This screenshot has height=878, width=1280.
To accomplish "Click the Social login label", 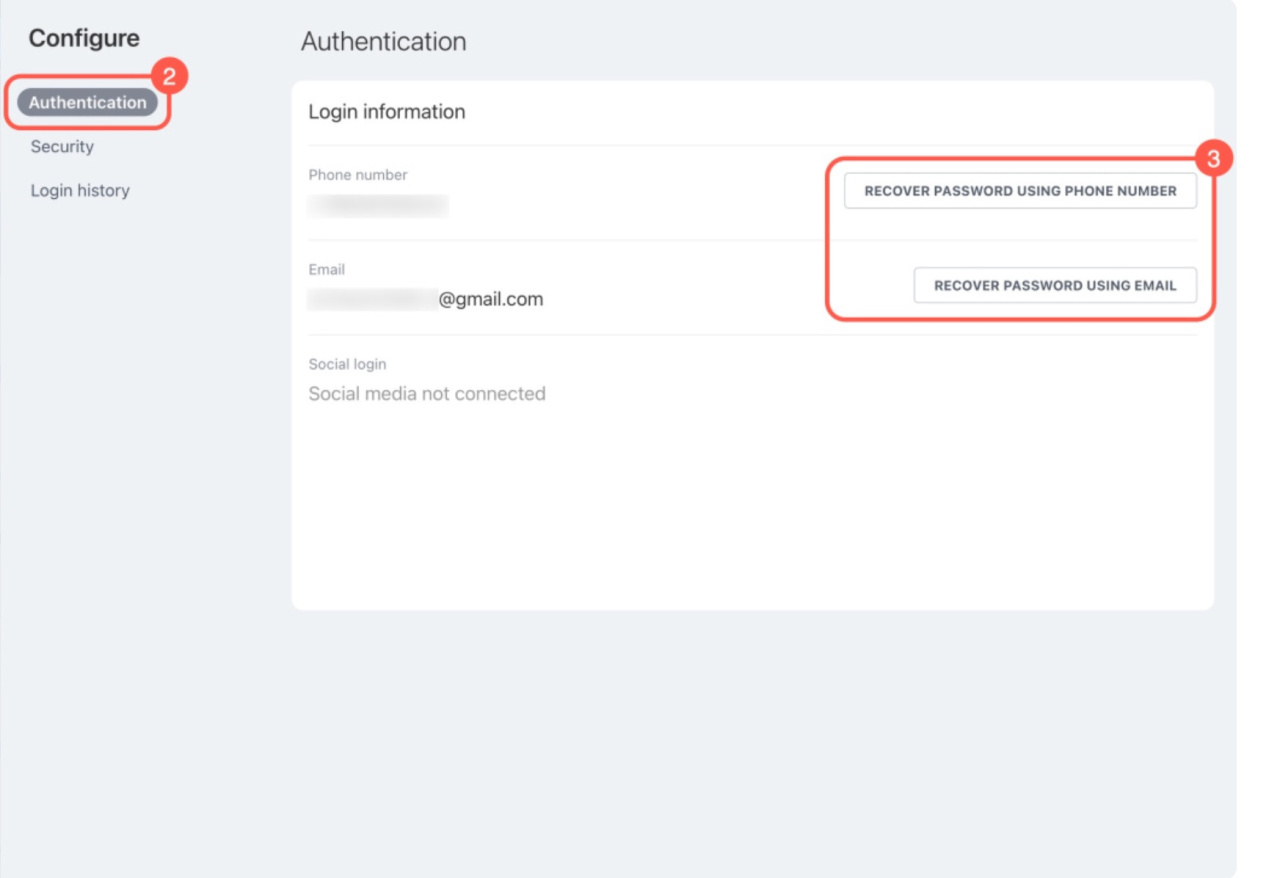I will point(347,365).
